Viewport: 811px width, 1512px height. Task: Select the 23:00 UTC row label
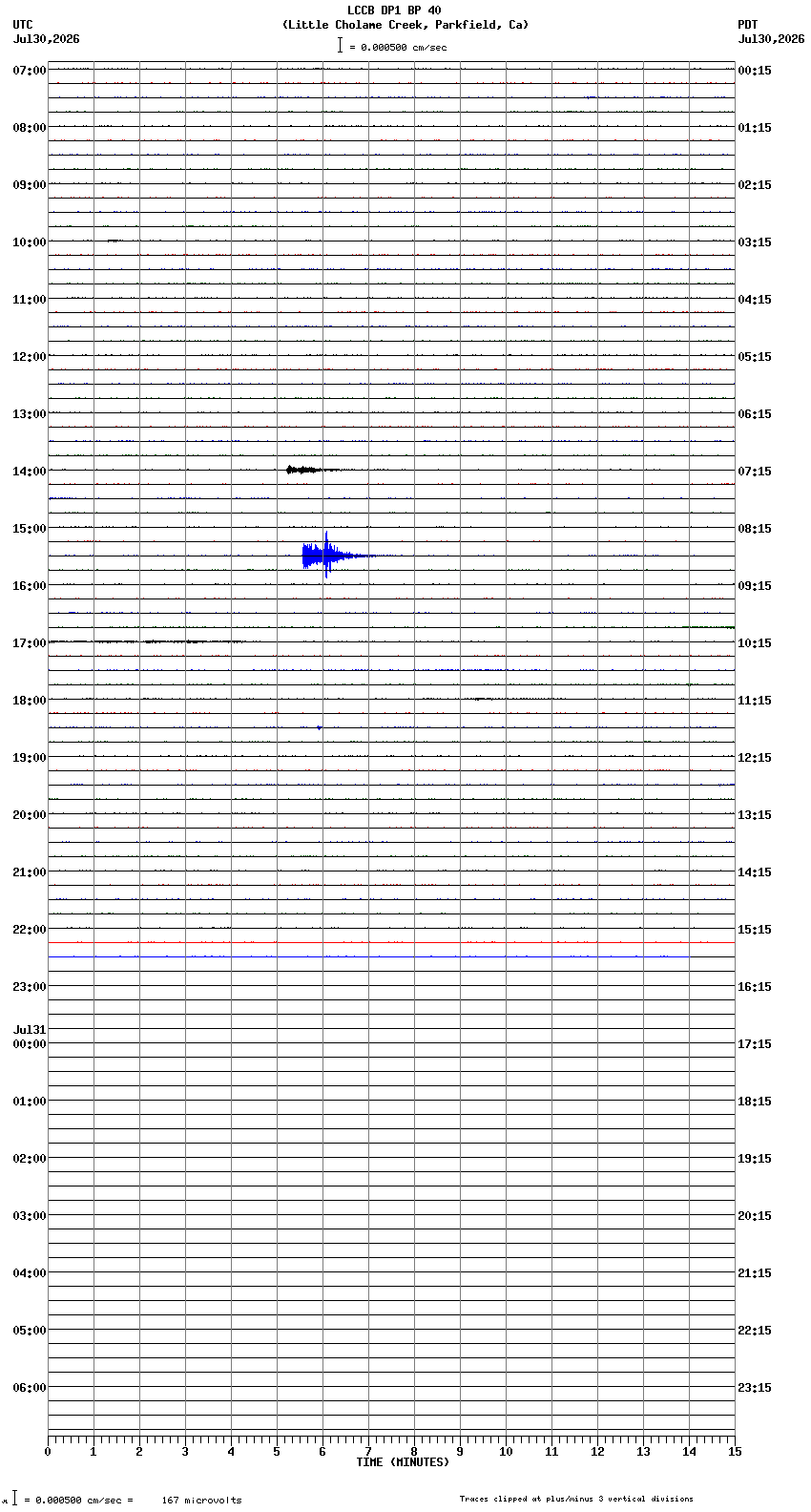point(30,987)
